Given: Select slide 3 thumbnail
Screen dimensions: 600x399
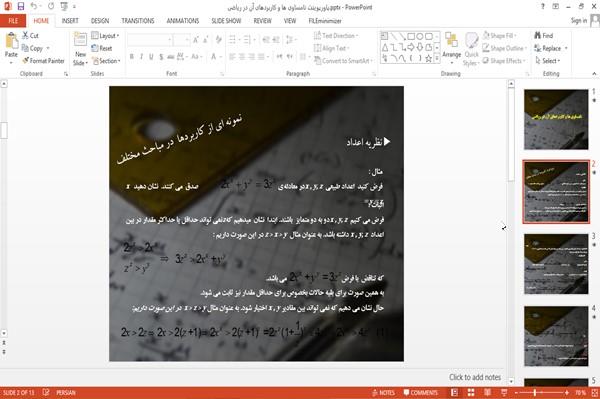Looking at the screenshot, I should click(556, 264).
